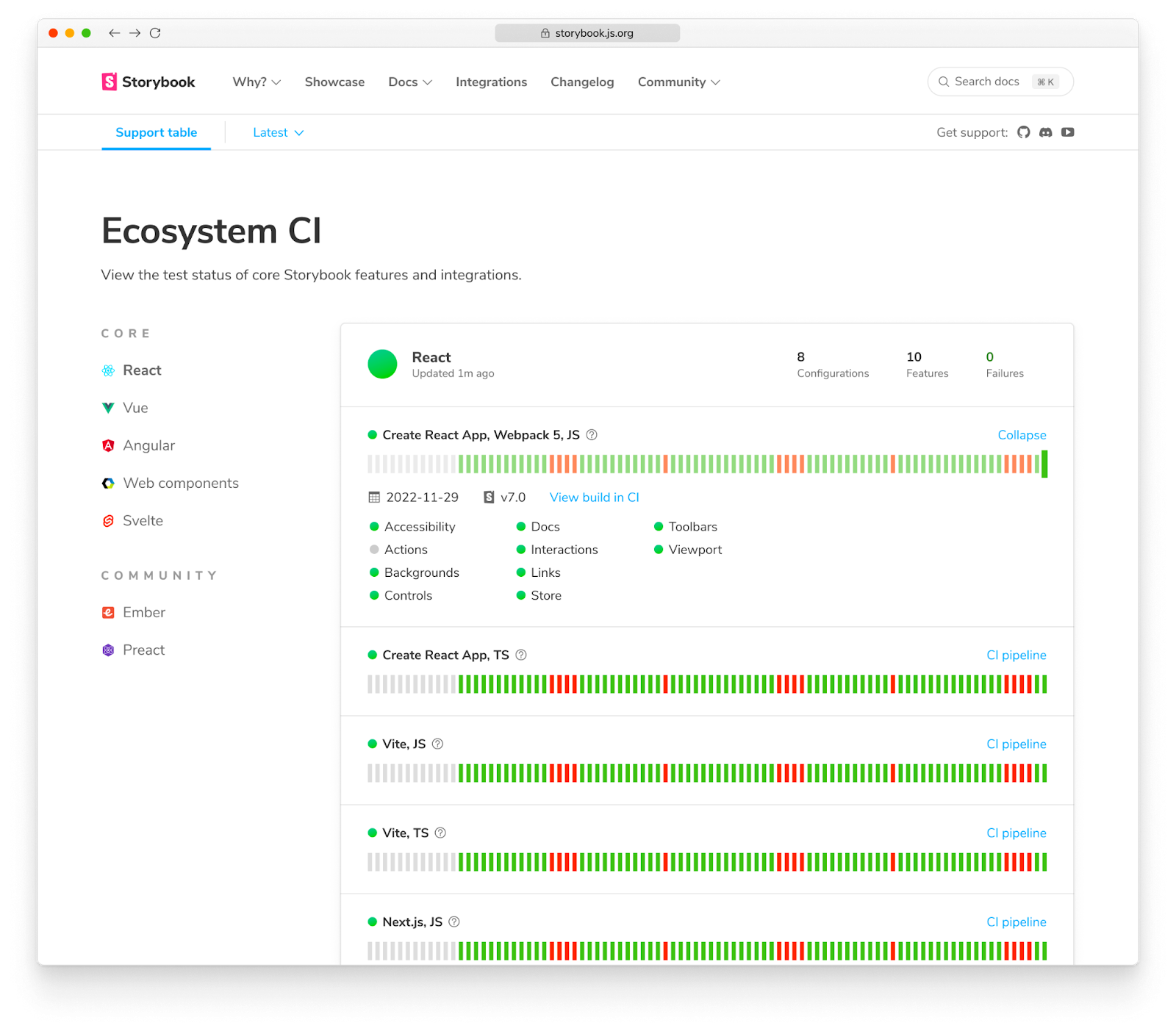This screenshot has width=1176, height=1031.
Task: Click the Svelte logo icon
Action: [x=108, y=520]
